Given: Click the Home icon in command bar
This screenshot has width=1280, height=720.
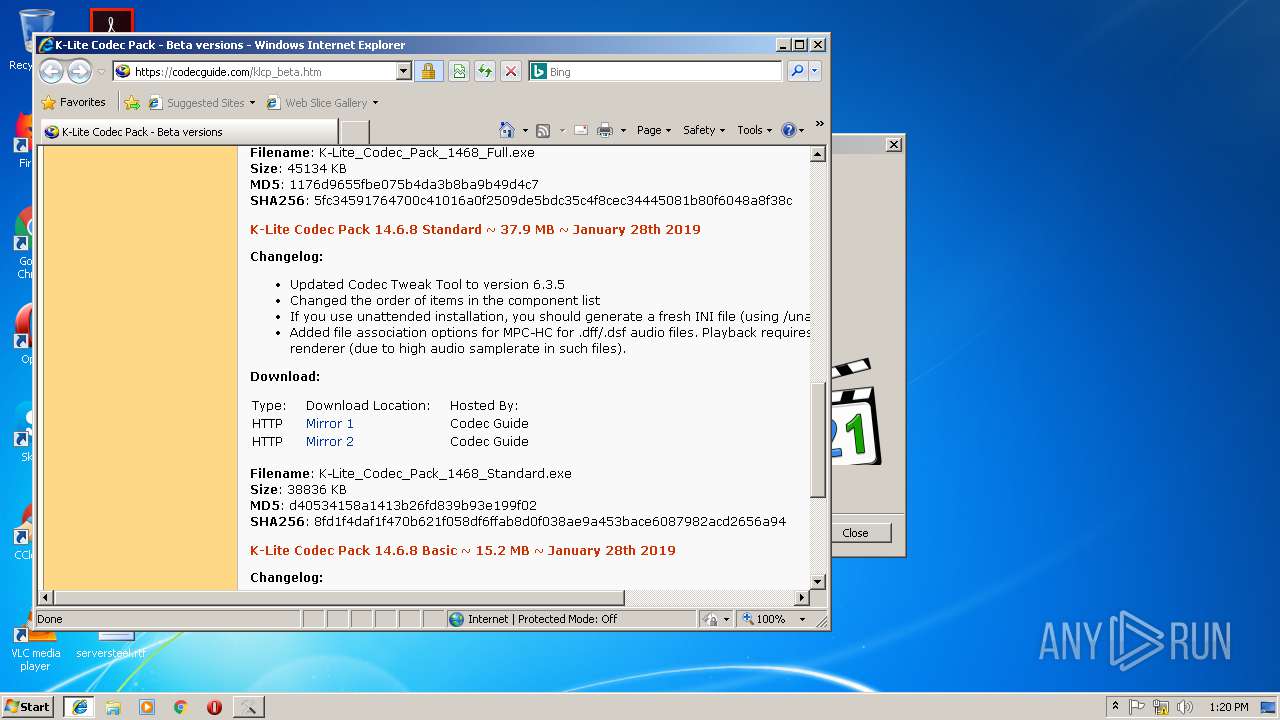Looking at the screenshot, I should 507,130.
